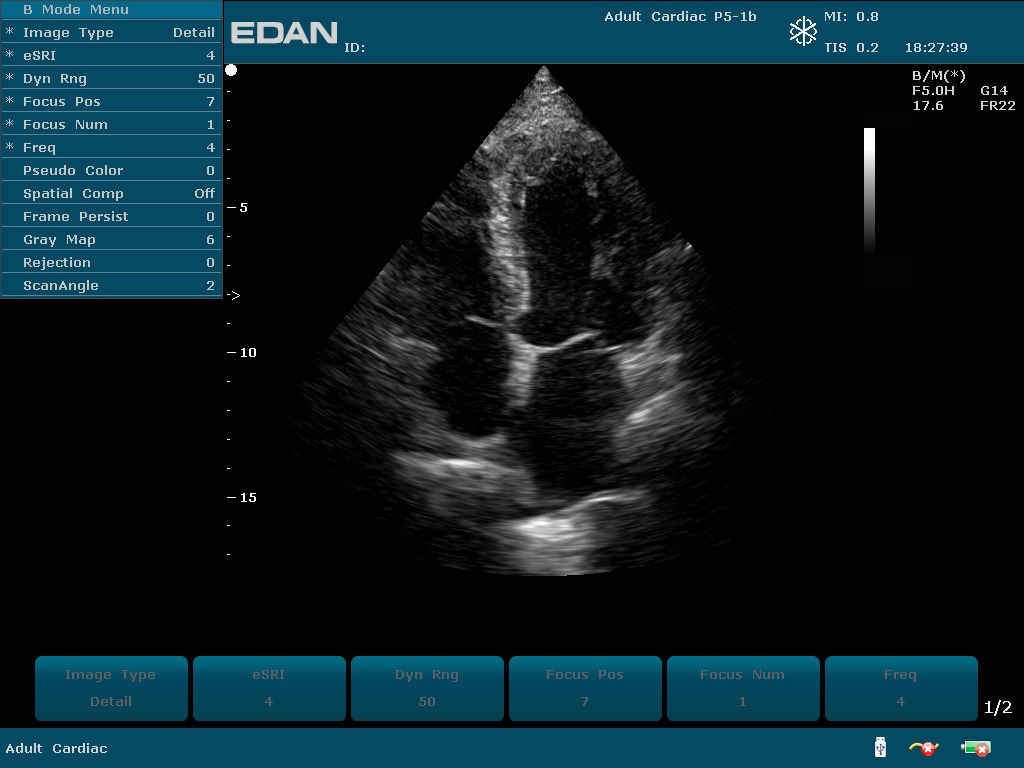Open the disconnected network cable icon
Image resolution: width=1024 pixels, height=768 pixels.
pos(923,748)
